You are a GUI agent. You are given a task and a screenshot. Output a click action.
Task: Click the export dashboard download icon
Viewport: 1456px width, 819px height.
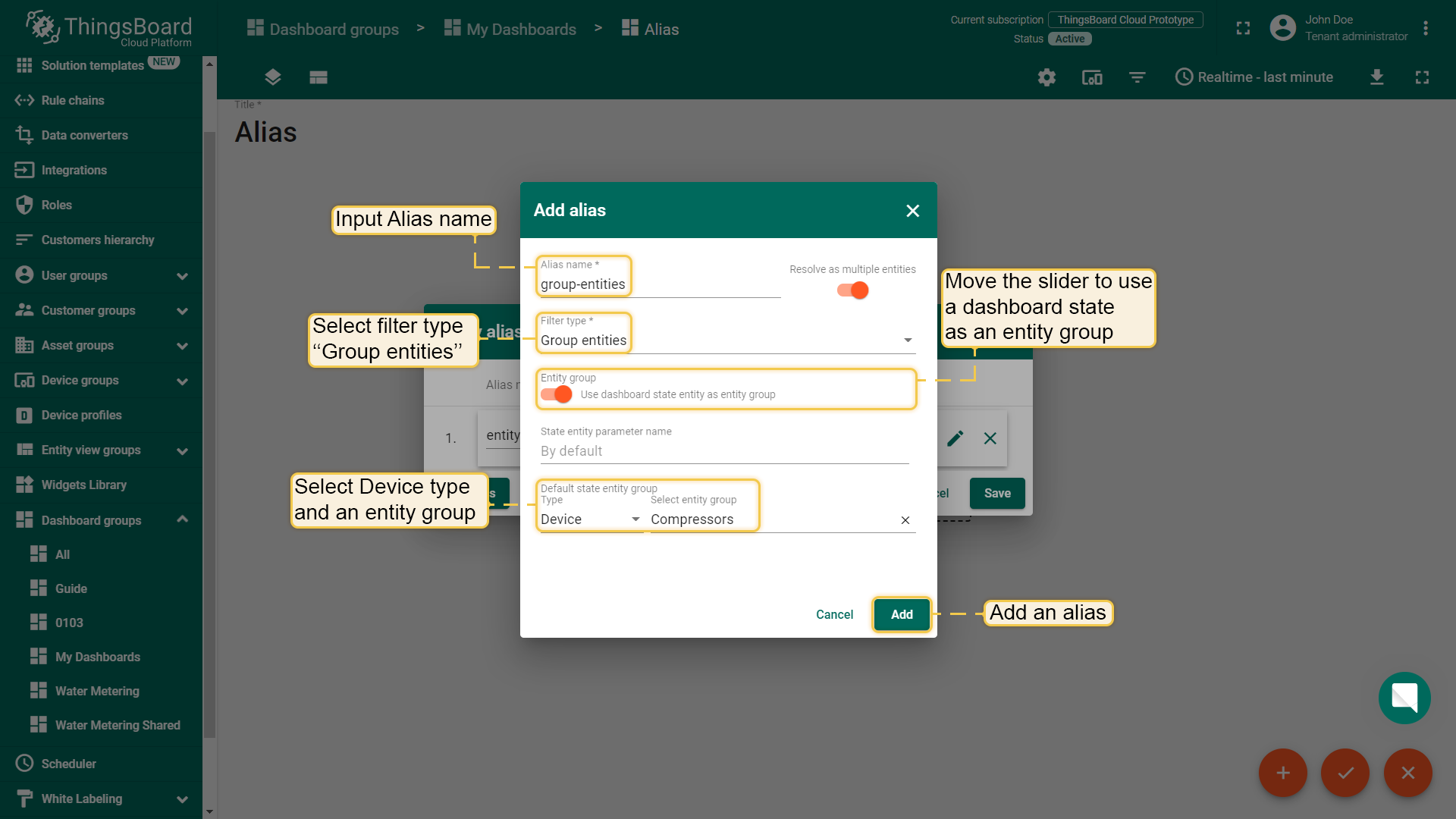[1376, 77]
